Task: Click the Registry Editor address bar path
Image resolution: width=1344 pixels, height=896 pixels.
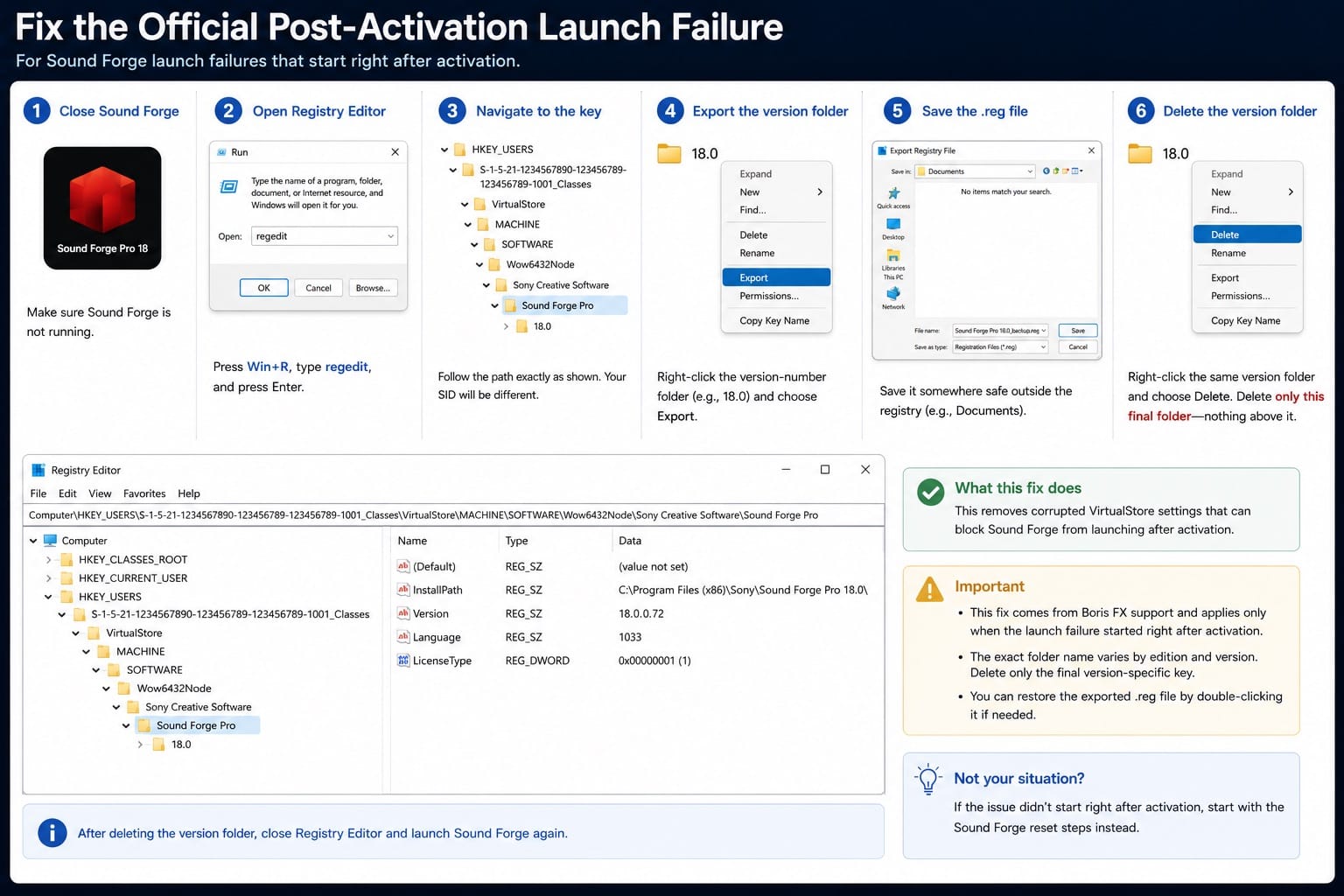Action: 453,515
